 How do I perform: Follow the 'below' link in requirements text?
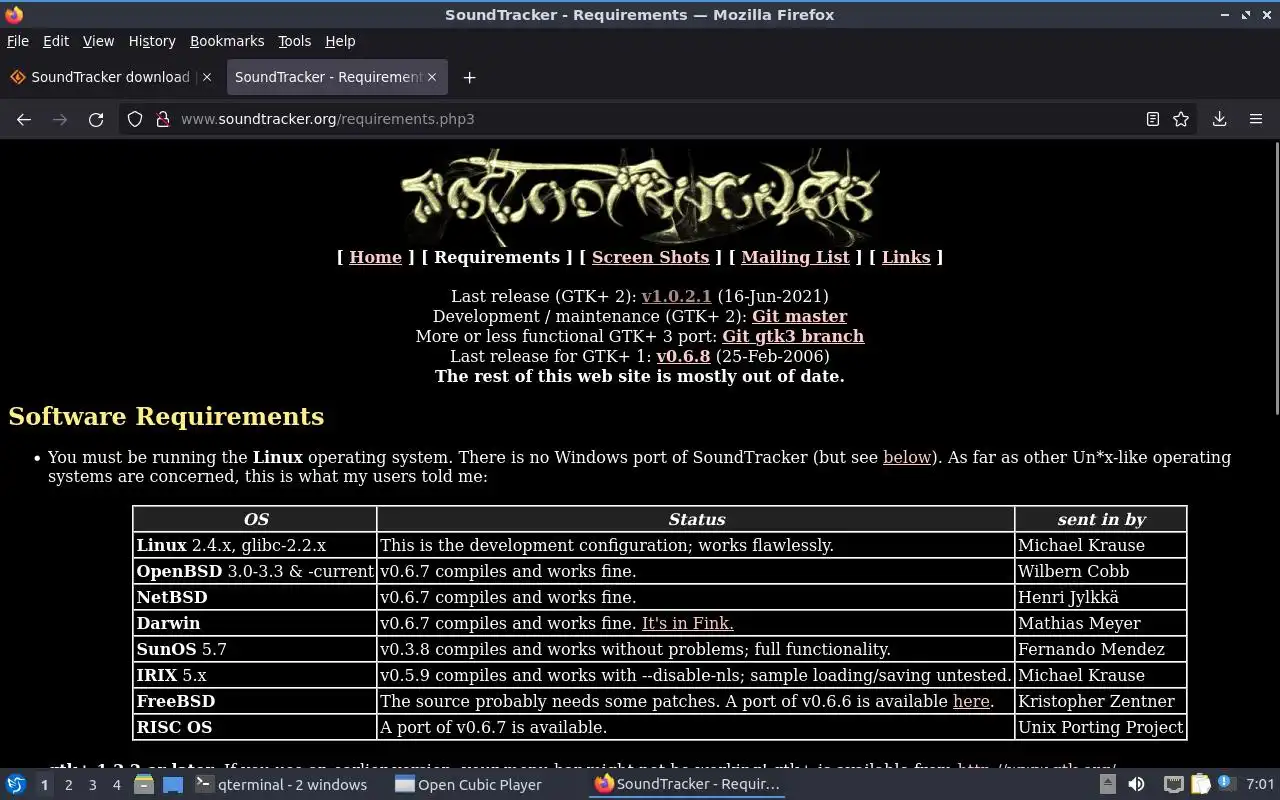(x=907, y=457)
